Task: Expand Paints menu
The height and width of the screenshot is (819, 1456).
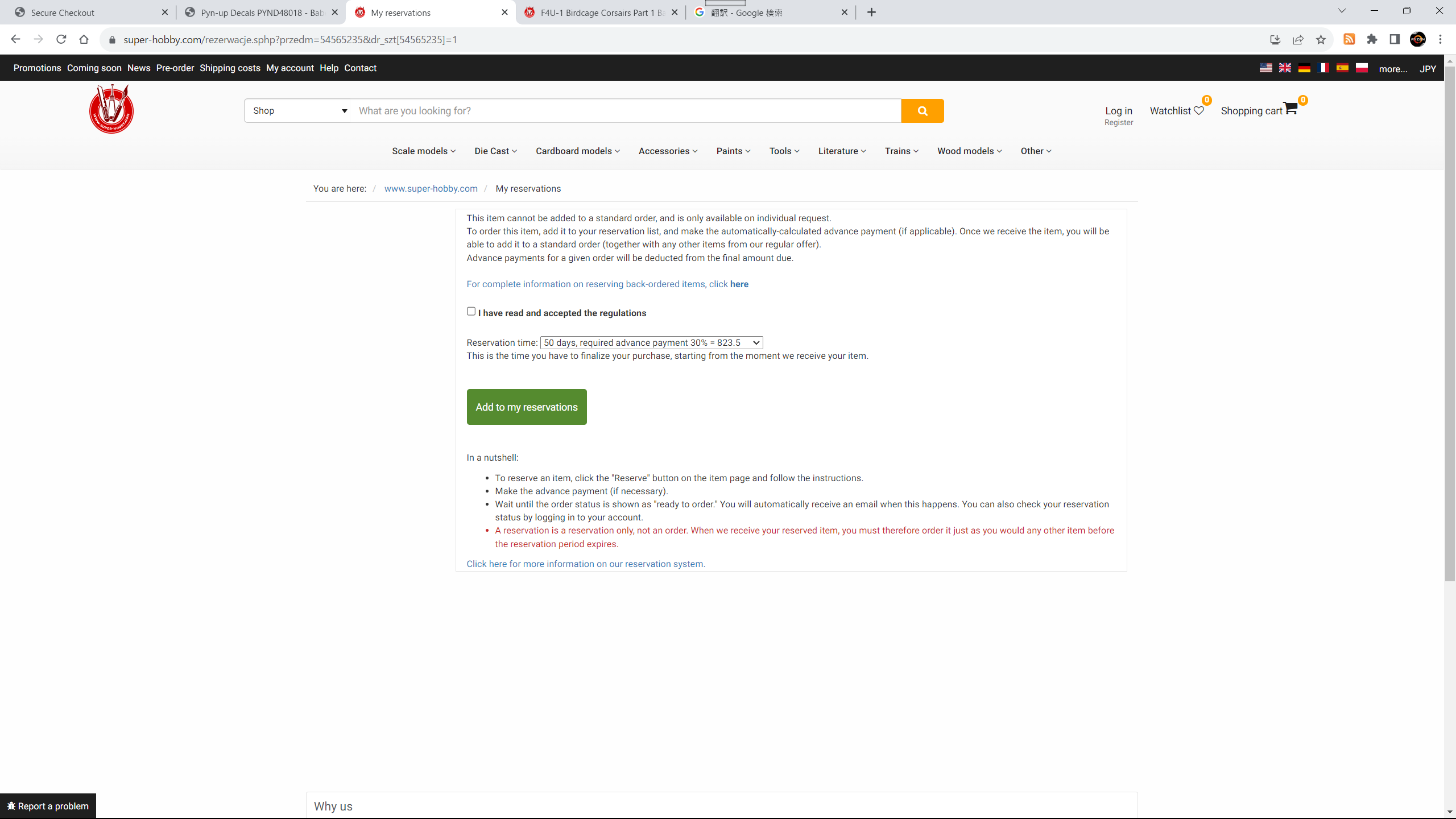Action: pos(733,151)
